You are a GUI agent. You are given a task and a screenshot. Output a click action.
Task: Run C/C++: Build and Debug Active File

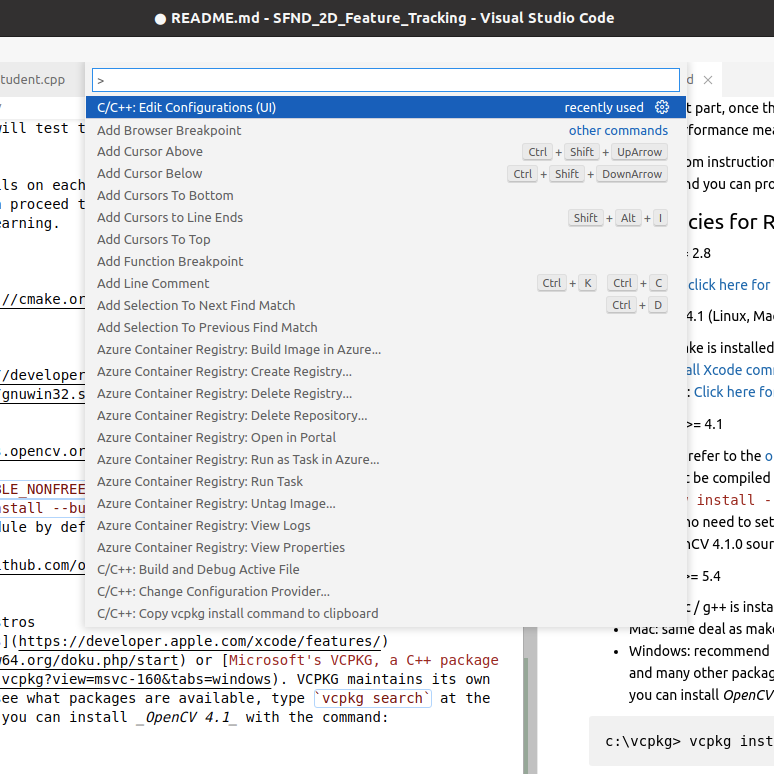[x=386, y=569]
